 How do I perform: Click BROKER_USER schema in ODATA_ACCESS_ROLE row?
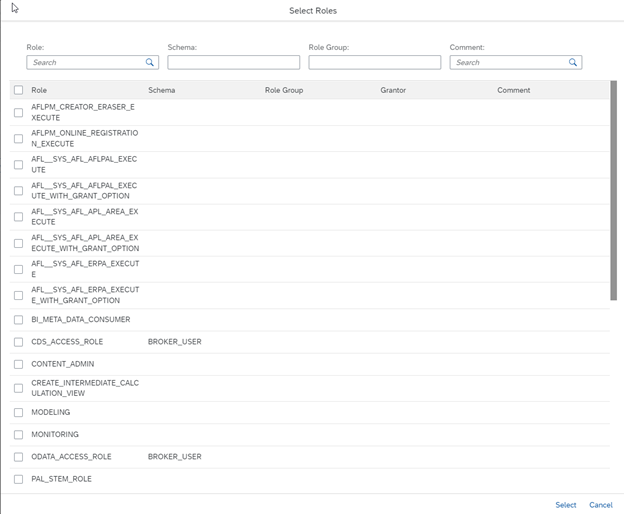point(175,457)
